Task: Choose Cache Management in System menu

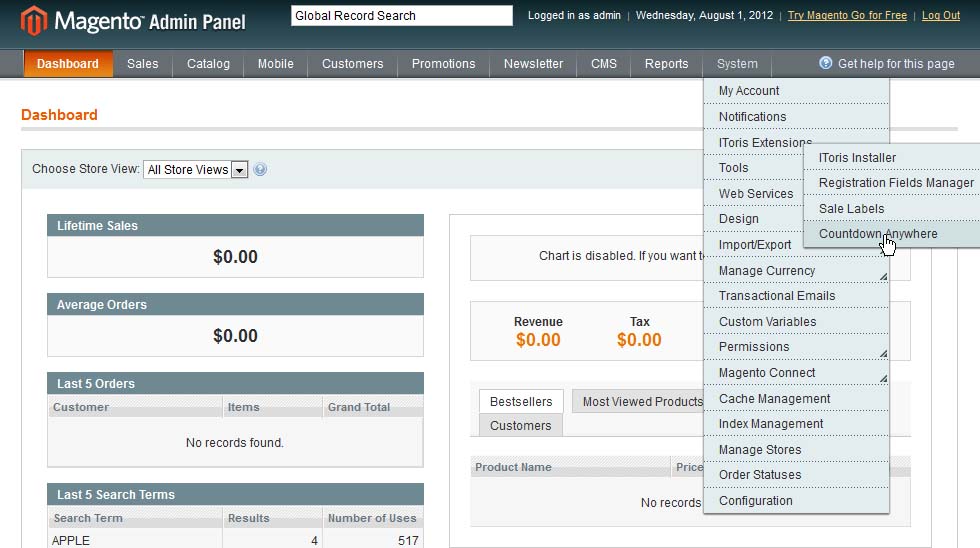Action: [x=774, y=399]
